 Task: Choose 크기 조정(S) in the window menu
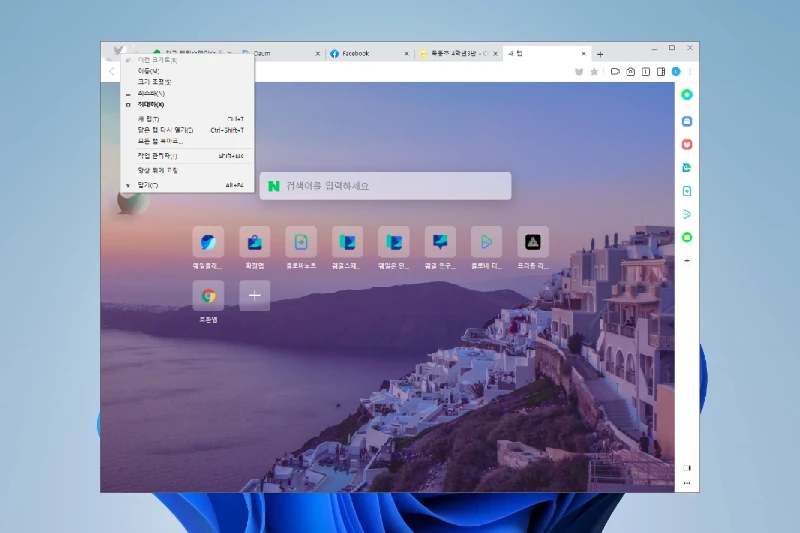click(187, 82)
